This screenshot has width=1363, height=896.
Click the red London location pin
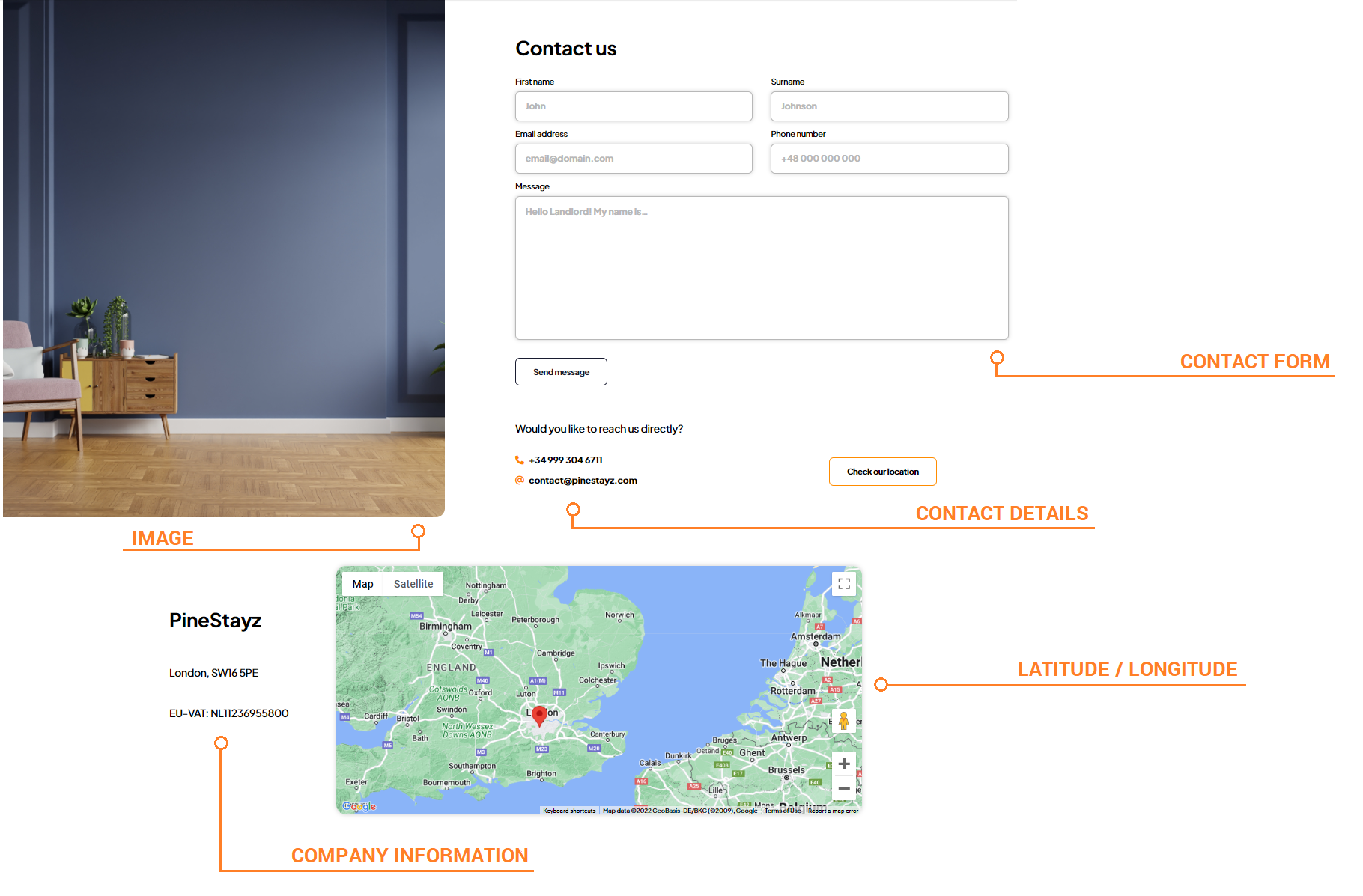point(539,715)
